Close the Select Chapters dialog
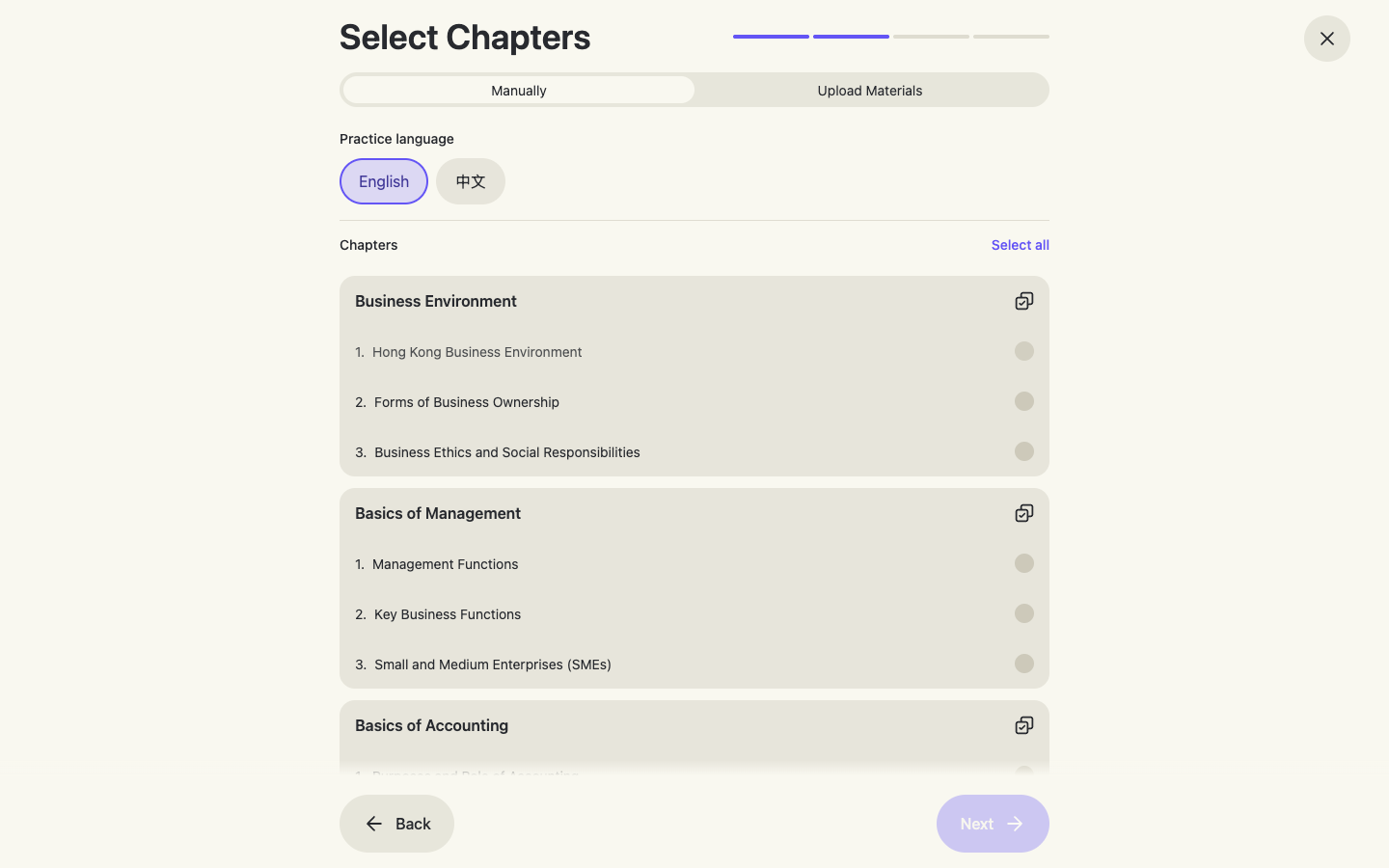The width and height of the screenshot is (1389, 868). 1327,39
